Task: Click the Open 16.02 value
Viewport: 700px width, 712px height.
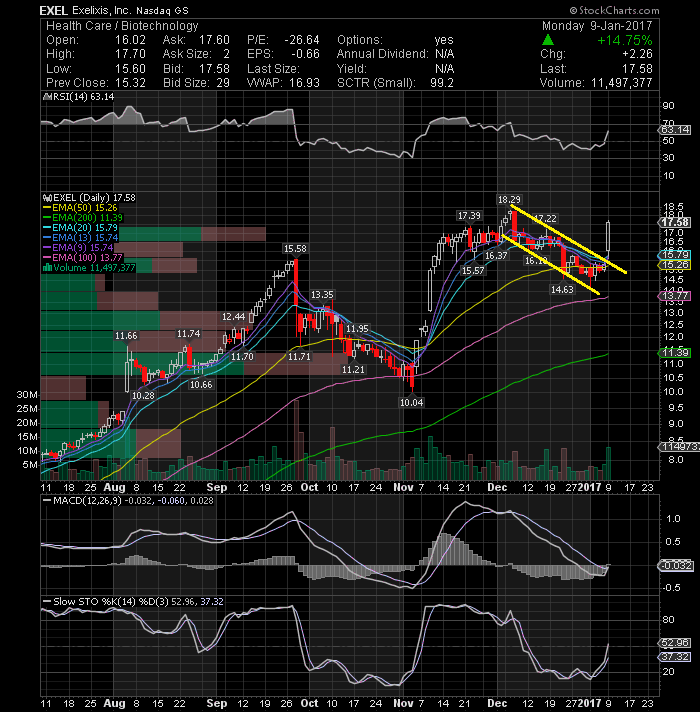Action: 130,40
